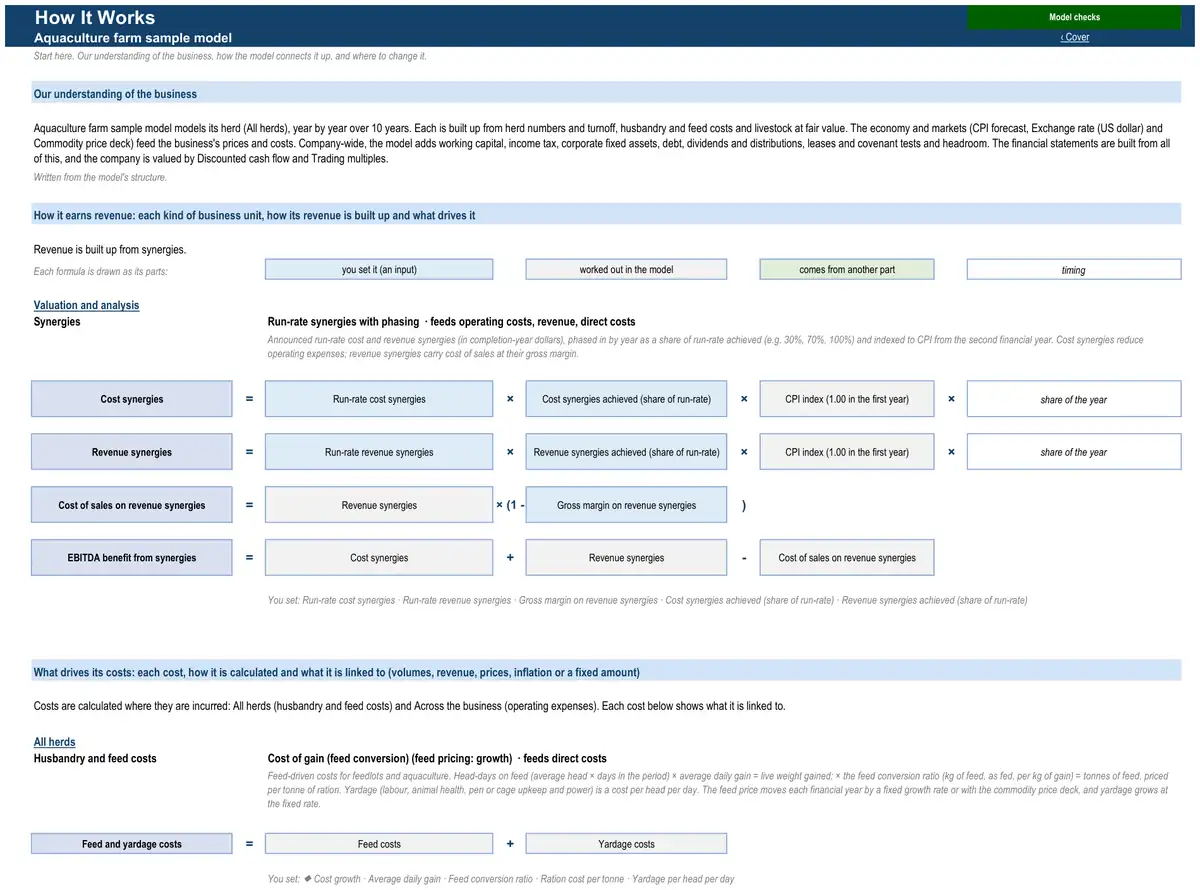Click CPI index box in Revenue synergies row
The image size is (1200, 890).
click(x=847, y=452)
